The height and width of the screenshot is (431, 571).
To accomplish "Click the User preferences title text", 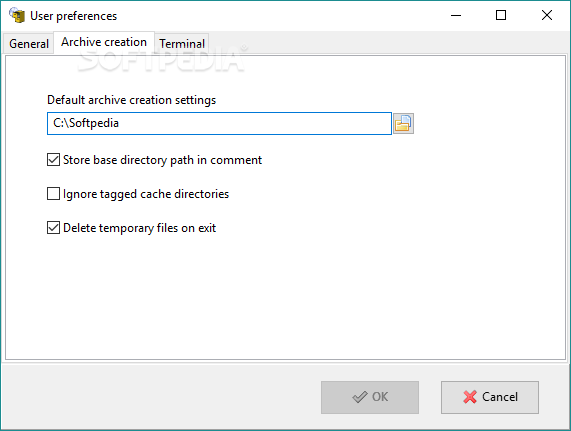I will [x=74, y=16].
